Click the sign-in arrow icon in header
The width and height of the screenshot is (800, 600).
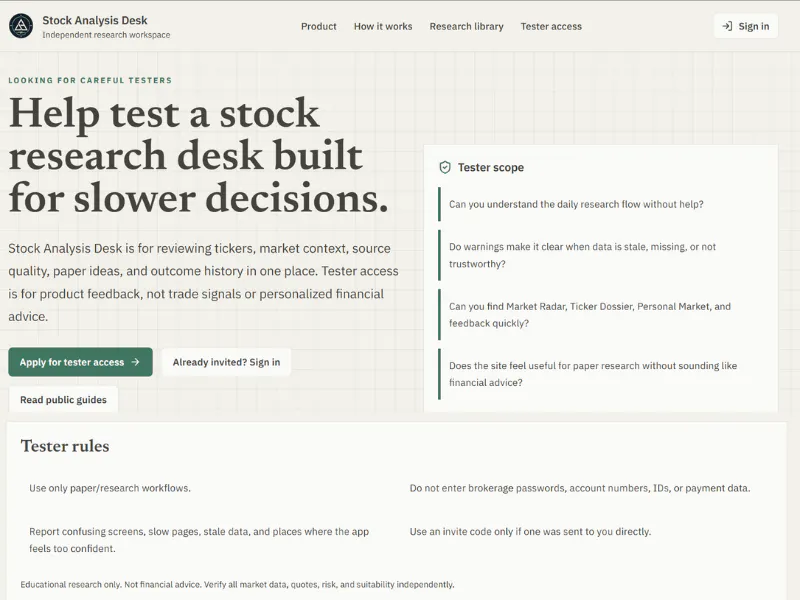click(x=727, y=26)
